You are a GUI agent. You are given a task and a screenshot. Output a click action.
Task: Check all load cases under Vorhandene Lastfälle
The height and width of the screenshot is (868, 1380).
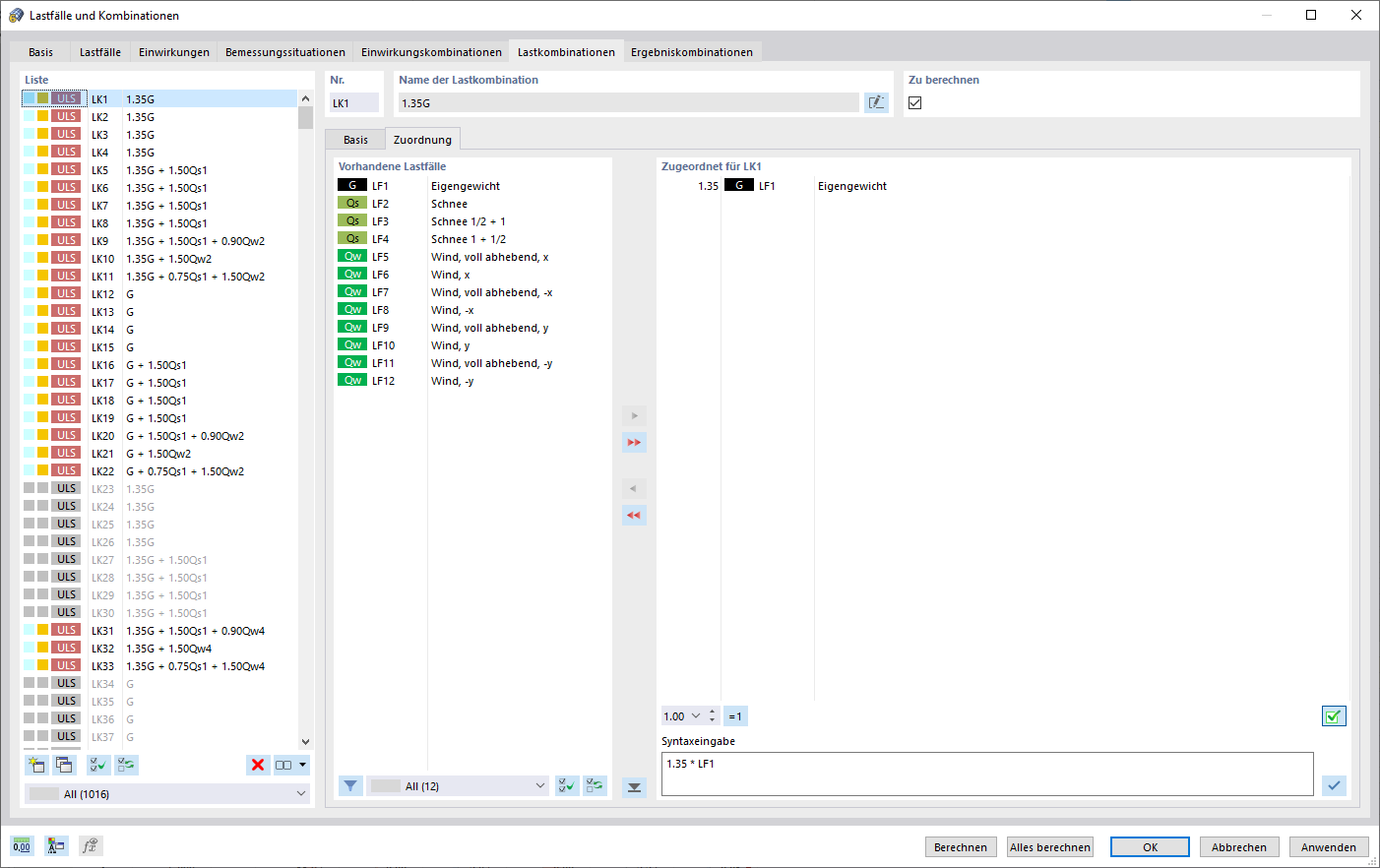pyautogui.click(x=567, y=785)
